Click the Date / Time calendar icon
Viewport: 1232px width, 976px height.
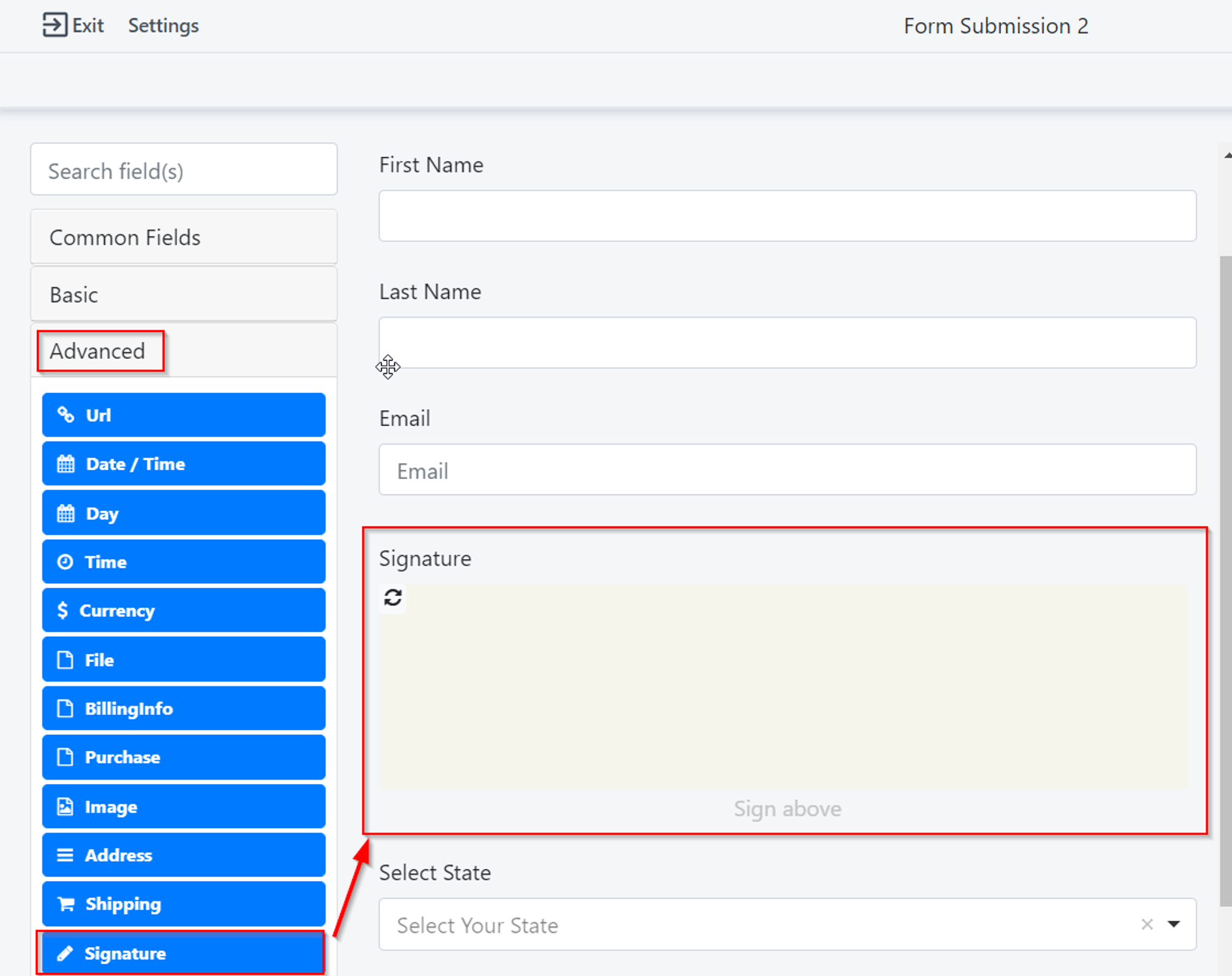tap(65, 464)
